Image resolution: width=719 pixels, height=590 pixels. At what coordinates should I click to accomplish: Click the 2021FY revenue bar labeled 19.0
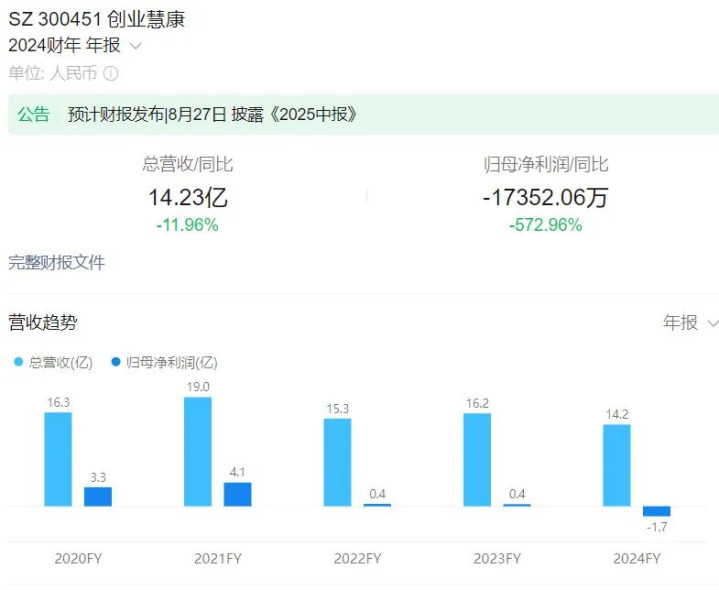pos(198,452)
